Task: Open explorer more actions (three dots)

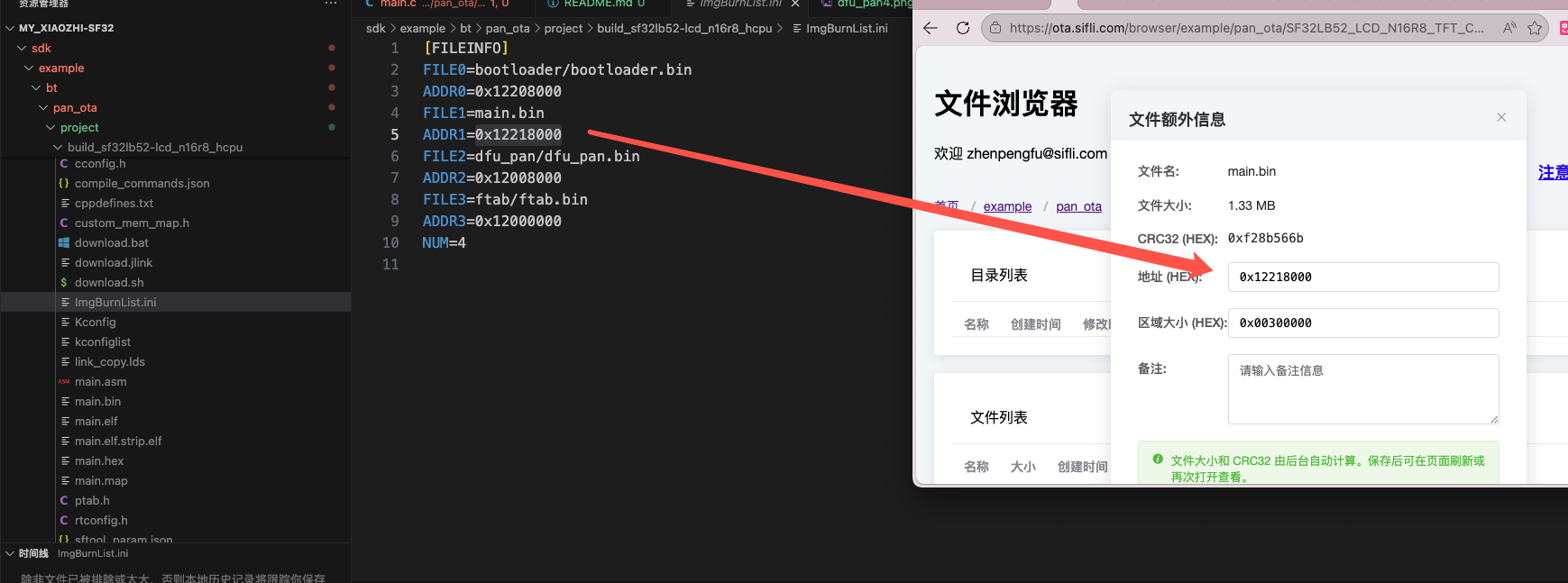Action: point(331,5)
